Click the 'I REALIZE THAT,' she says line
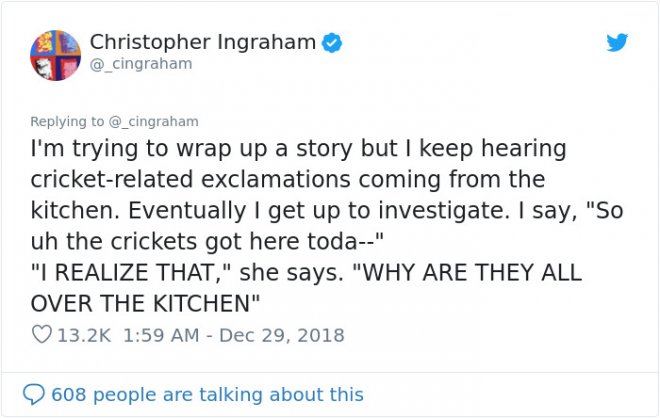The image size is (660, 418). [x=306, y=272]
